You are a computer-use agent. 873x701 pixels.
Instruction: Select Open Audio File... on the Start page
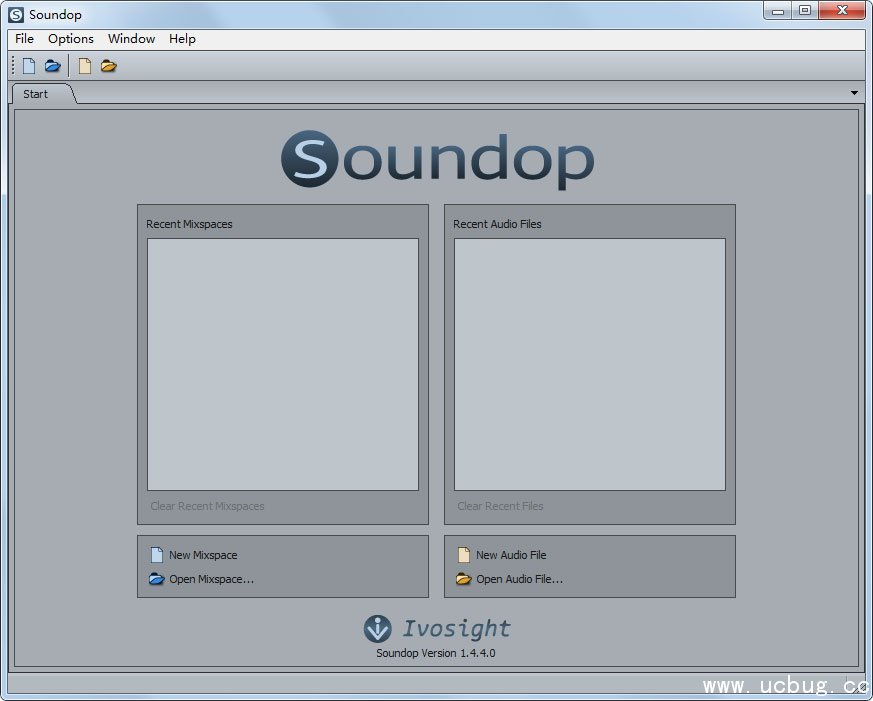click(518, 579)
